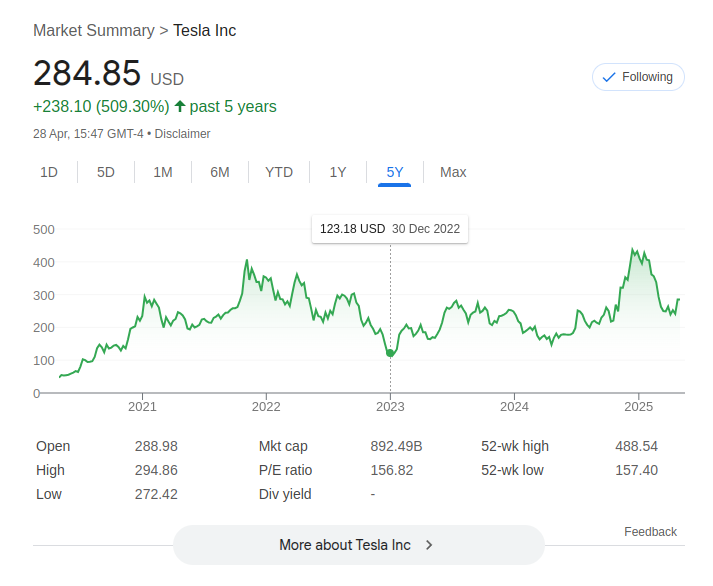Click the 400 y-axis label
The height and width of the screenshot is (586, 713).
tap(44, 262)
